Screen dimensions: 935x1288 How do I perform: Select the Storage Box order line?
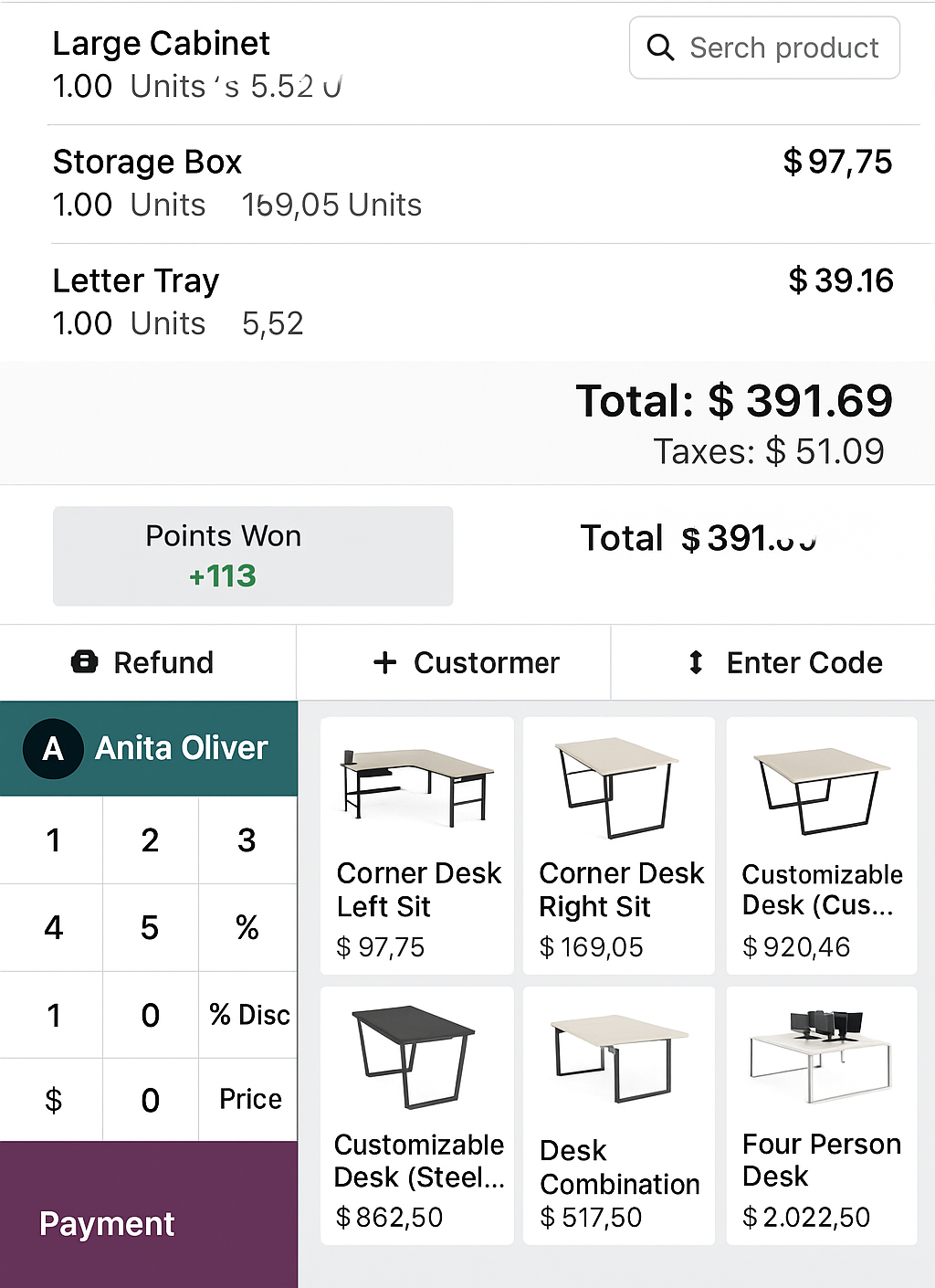click(x=473, y=184)
